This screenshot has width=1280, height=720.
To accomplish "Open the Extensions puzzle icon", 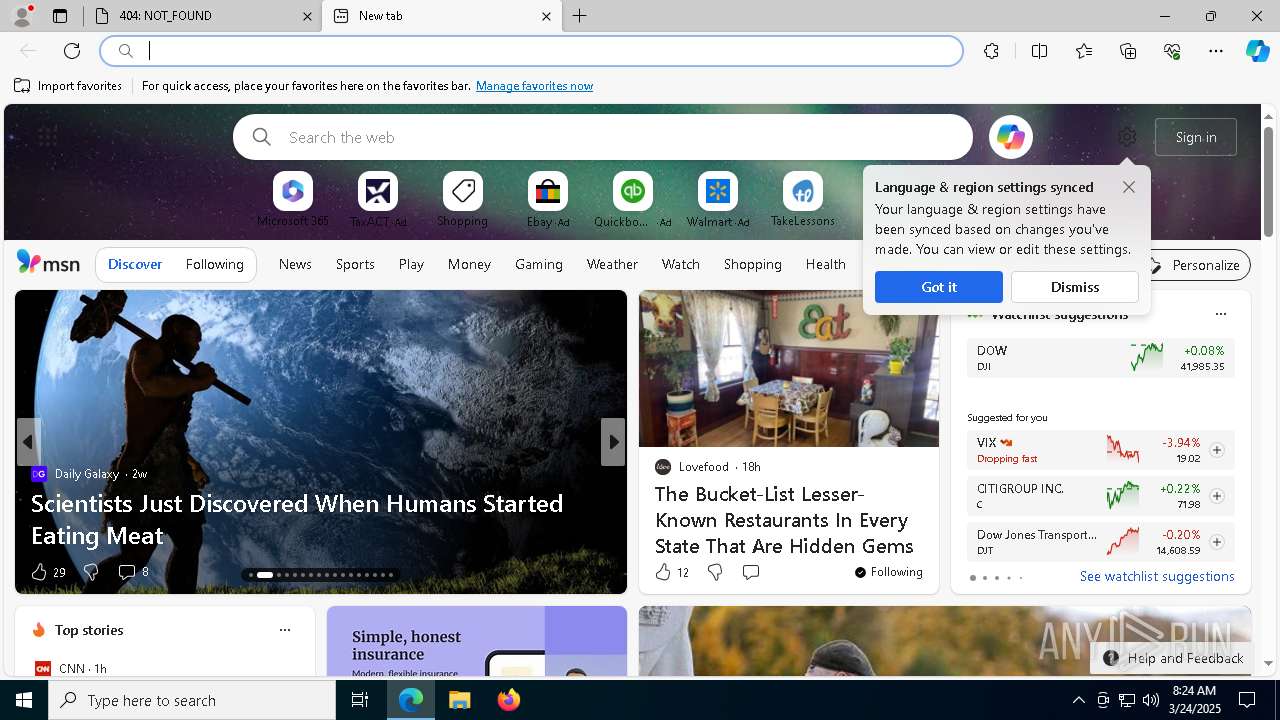I will (x=991, y=51).
